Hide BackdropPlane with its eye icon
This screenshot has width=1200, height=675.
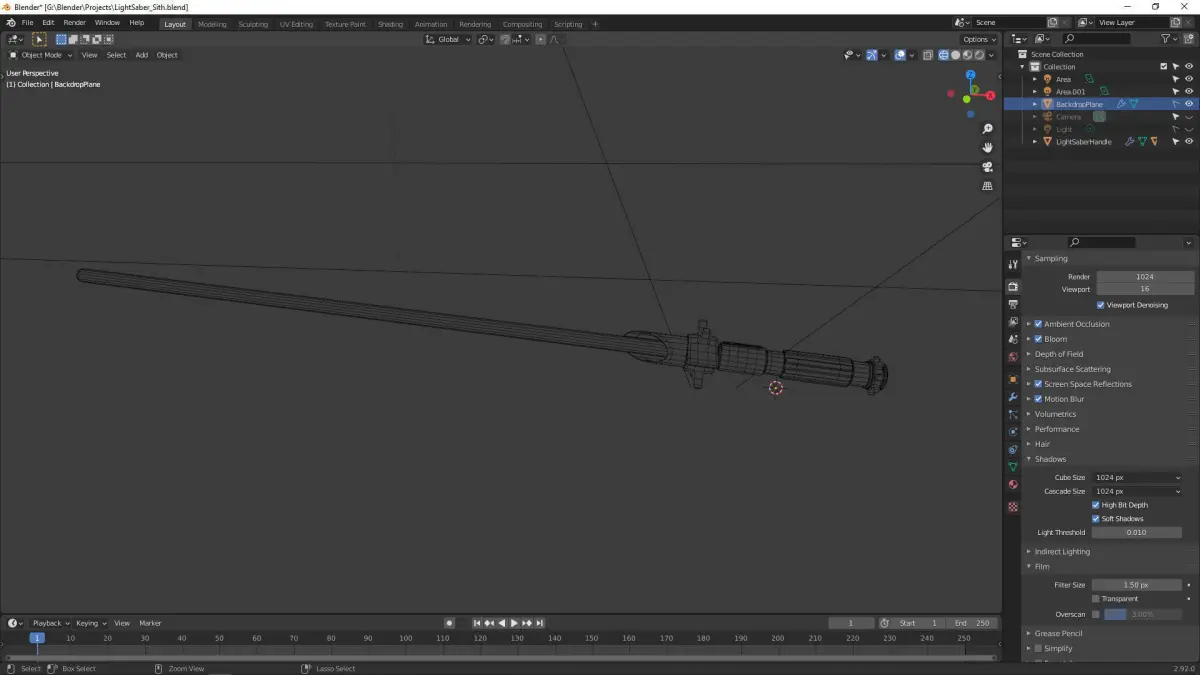pyautogui.click(x=1189, y=104)
